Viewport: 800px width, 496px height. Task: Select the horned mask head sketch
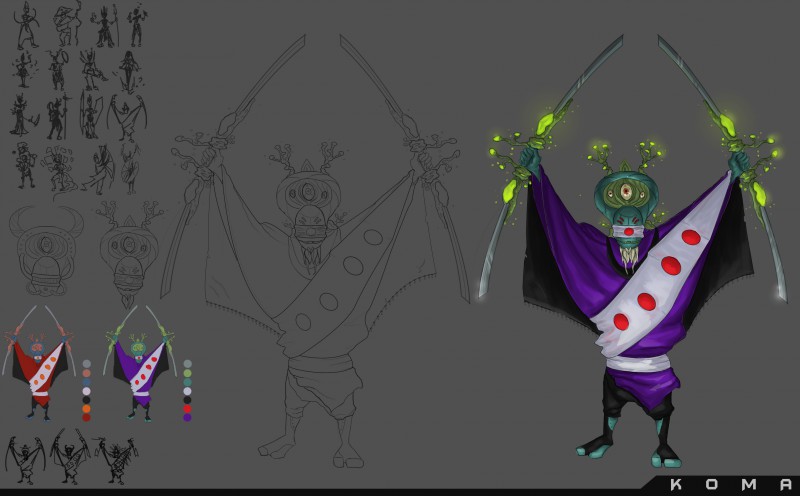(x=46, y=250)
